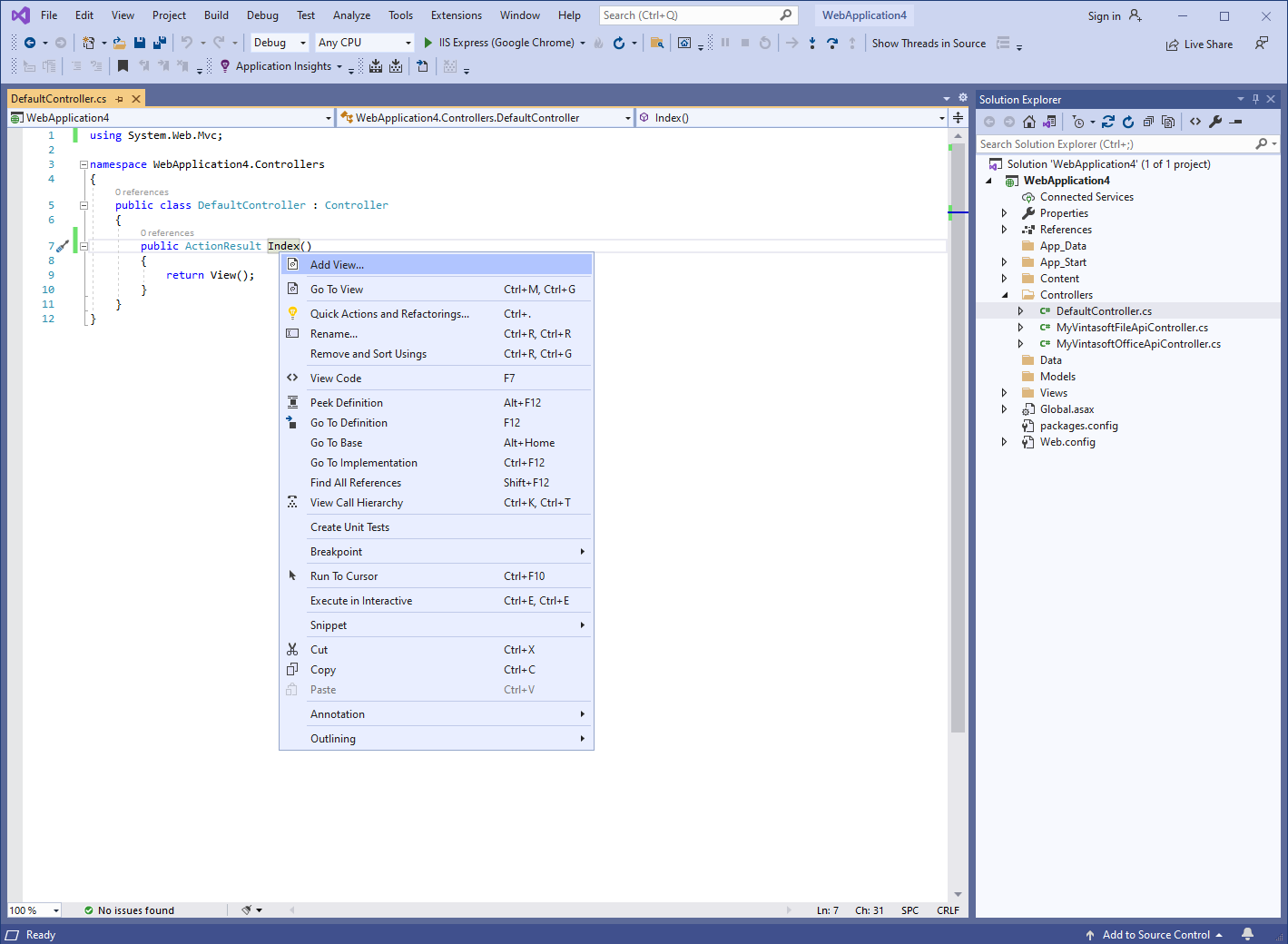Click the Home icon in Solution Explorer
The height and width of the screenshot is (944, 1288).
1028,122
